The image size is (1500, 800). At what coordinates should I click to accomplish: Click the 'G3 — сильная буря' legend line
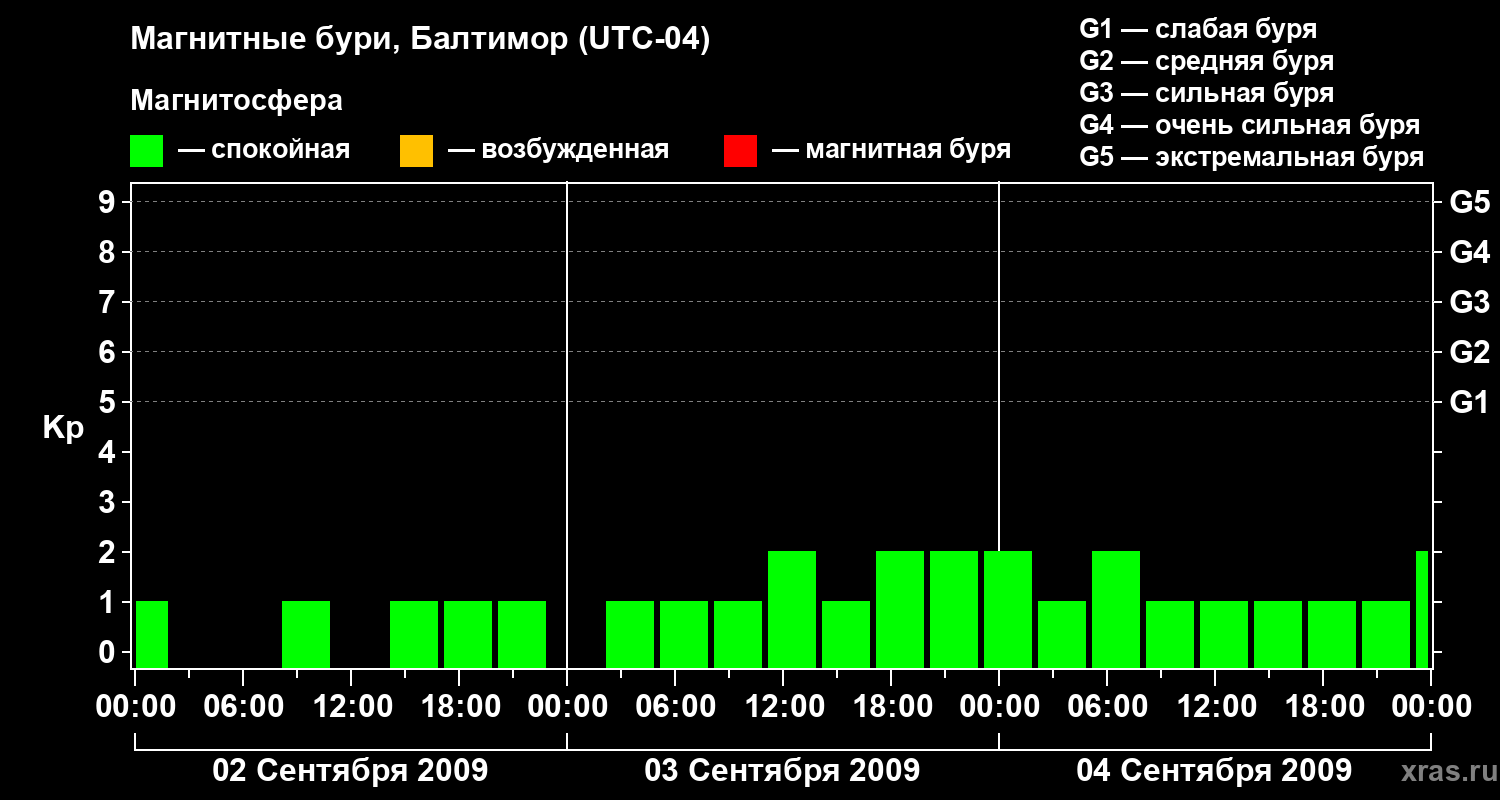coord(1206,93)
